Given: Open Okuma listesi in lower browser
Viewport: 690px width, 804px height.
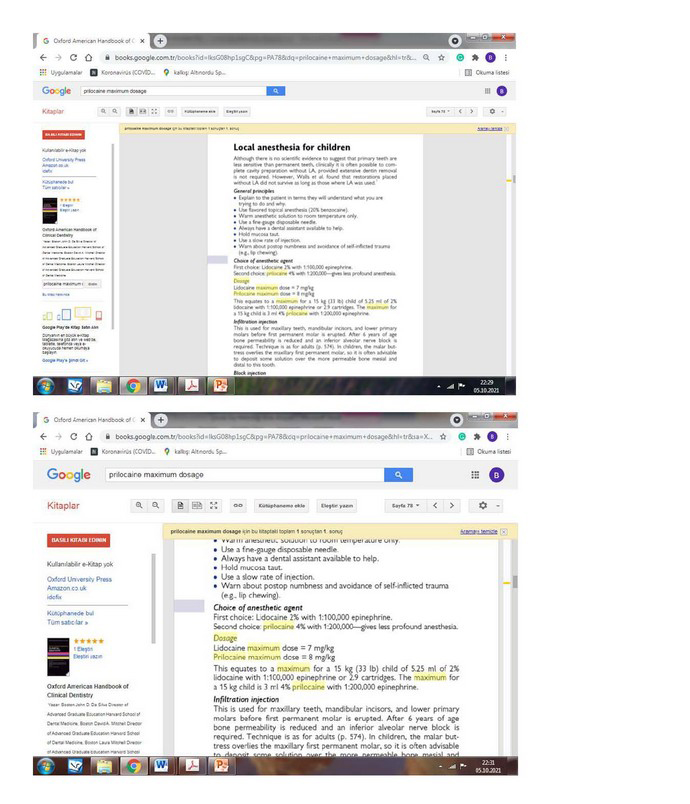Looking at the screenshot, I should [489, 452].
